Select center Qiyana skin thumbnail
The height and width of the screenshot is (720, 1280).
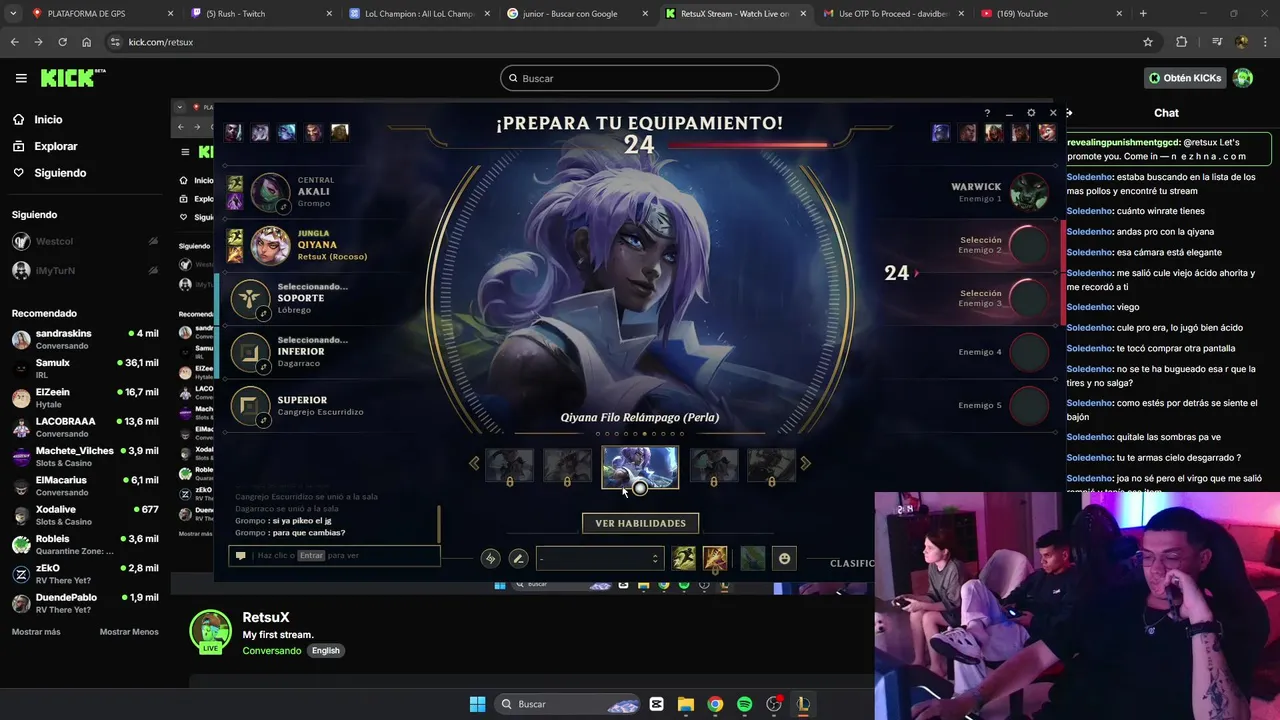click(x=640, y=465)
